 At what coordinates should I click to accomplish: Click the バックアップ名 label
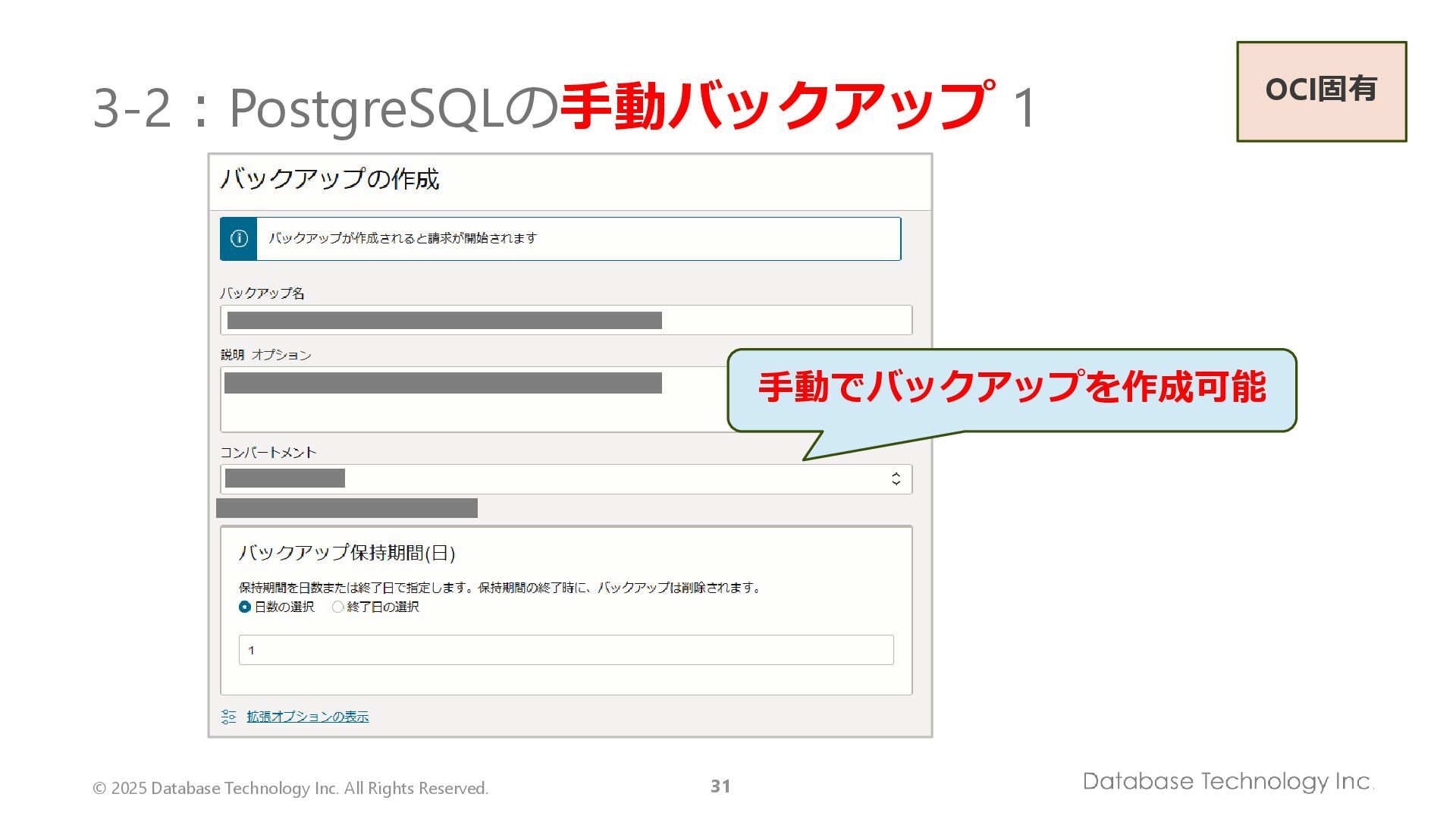262,293
